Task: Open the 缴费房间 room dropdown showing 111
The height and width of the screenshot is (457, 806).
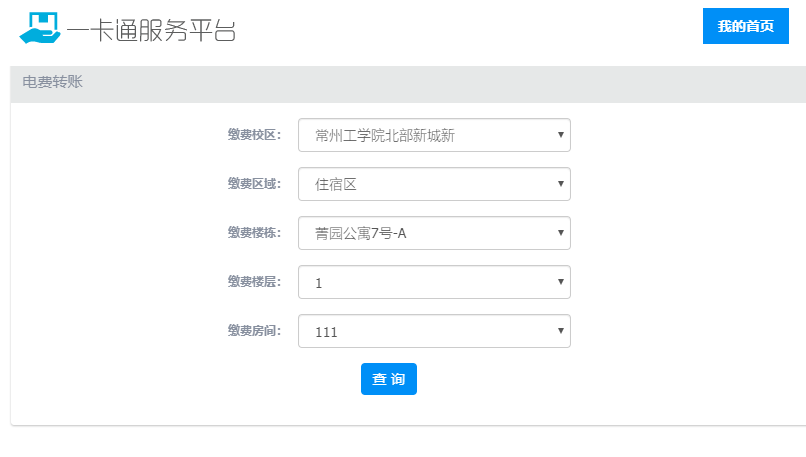Action: tap(433, 331)
